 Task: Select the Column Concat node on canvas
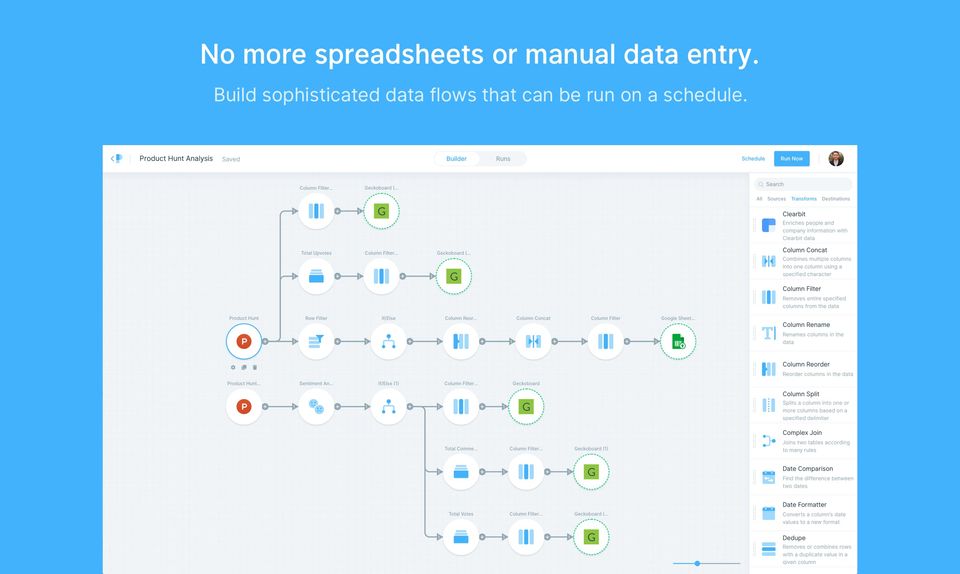(x=533, y=341)
